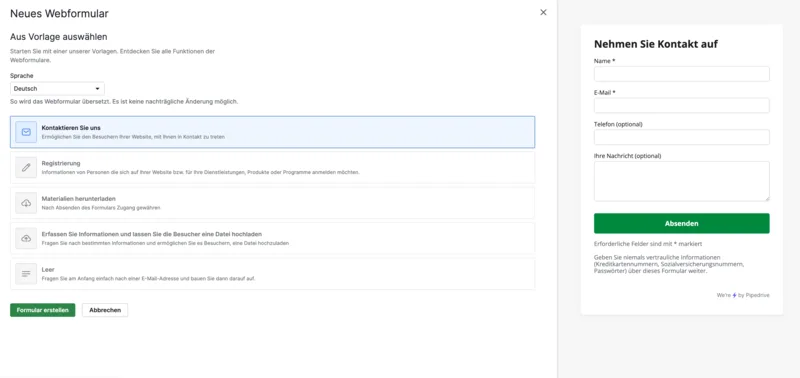The height and width of the screenshot is (378, 800).
Task: Focus the Name field in the preview
Action: click(x=682, y=74)
